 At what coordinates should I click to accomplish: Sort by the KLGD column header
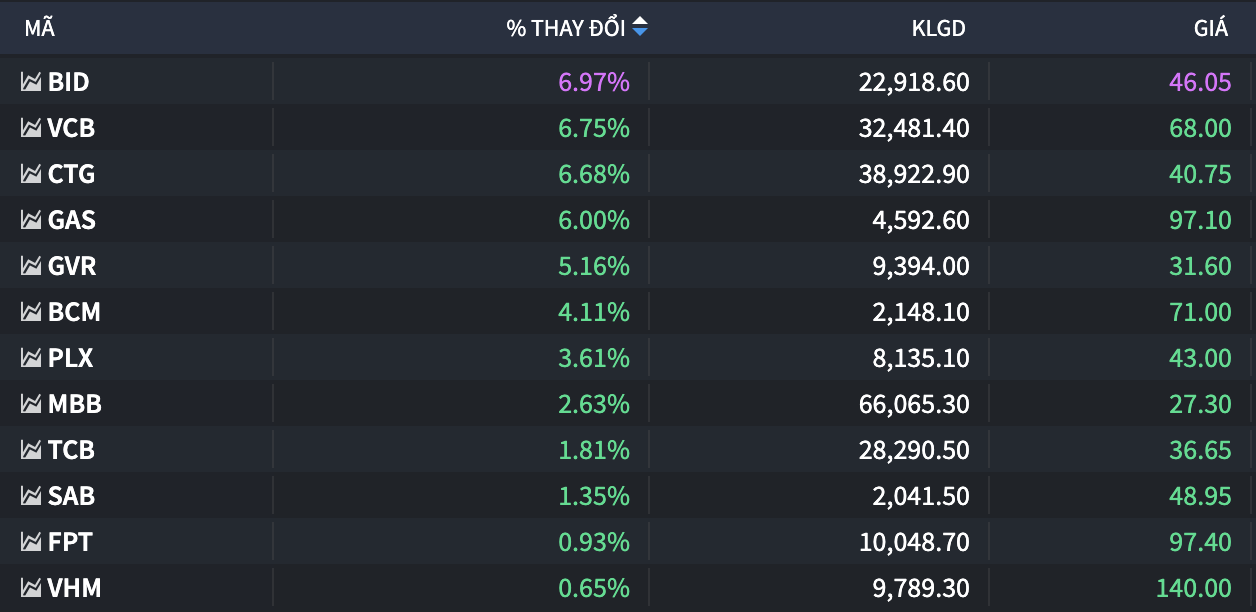tap(938, 28)
